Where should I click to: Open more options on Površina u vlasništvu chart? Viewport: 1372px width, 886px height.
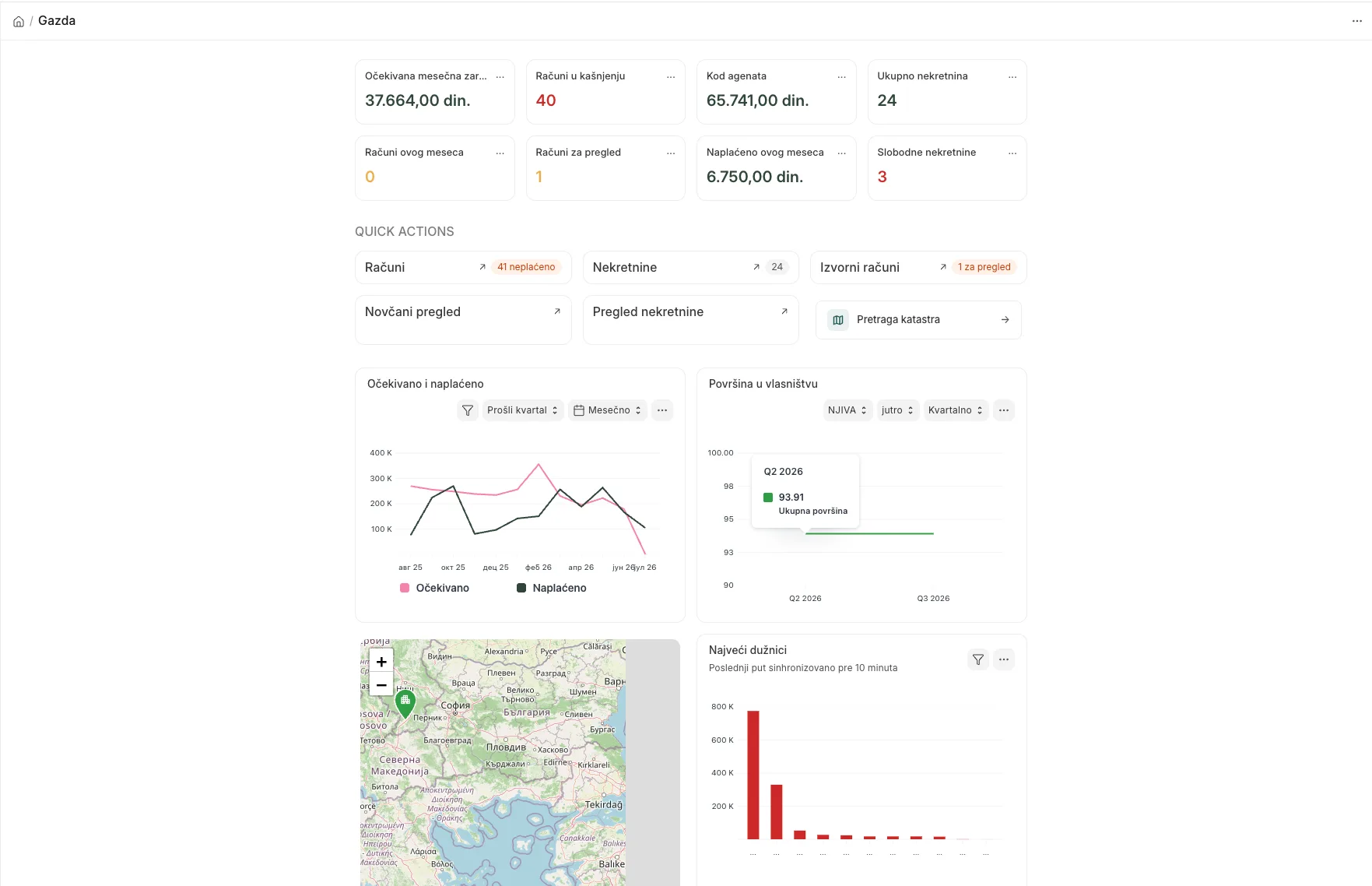(x=1004, y=410)
